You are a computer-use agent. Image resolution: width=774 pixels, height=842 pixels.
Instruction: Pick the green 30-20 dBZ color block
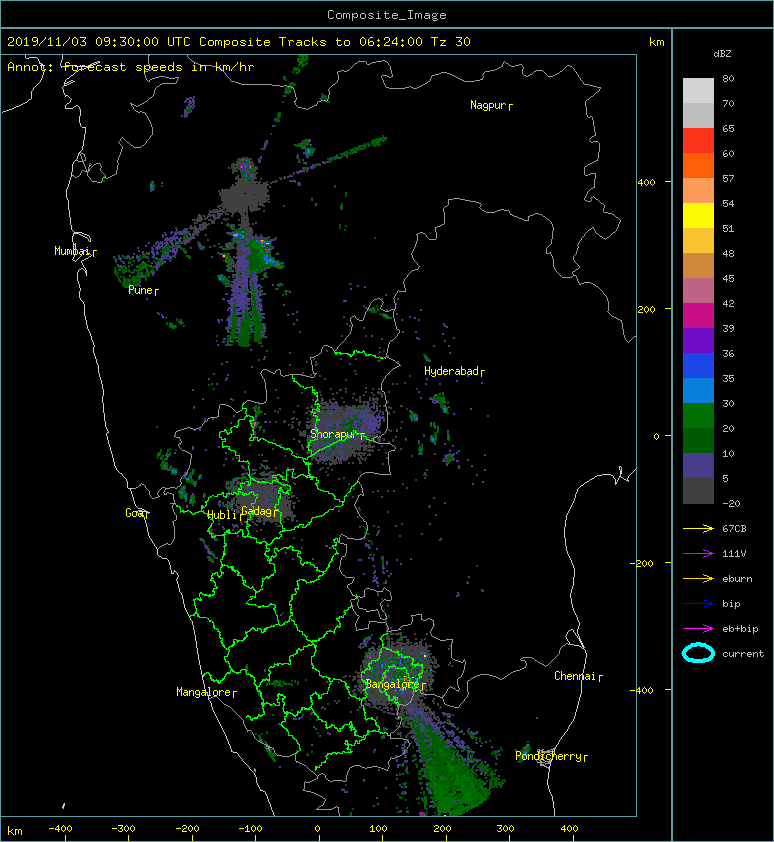(x=698, y=416)
